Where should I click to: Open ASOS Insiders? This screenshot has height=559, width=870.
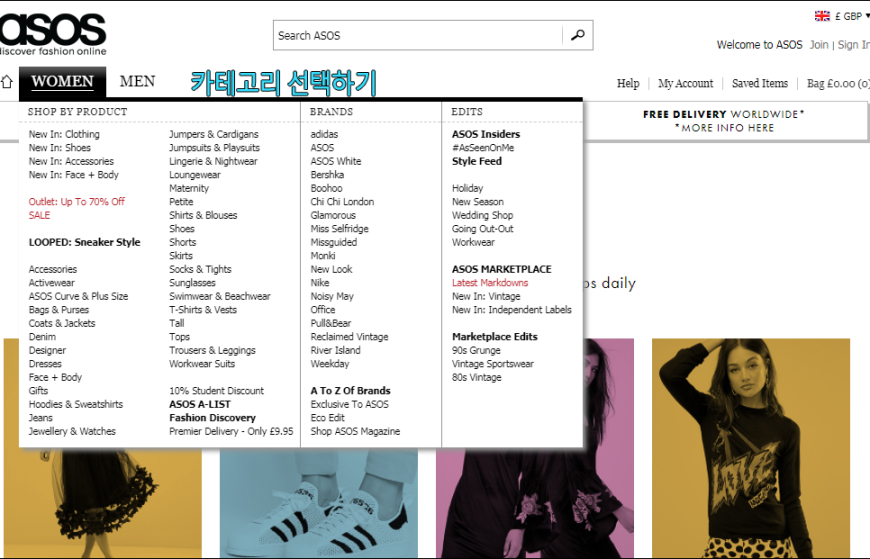[x=486, y=134]
